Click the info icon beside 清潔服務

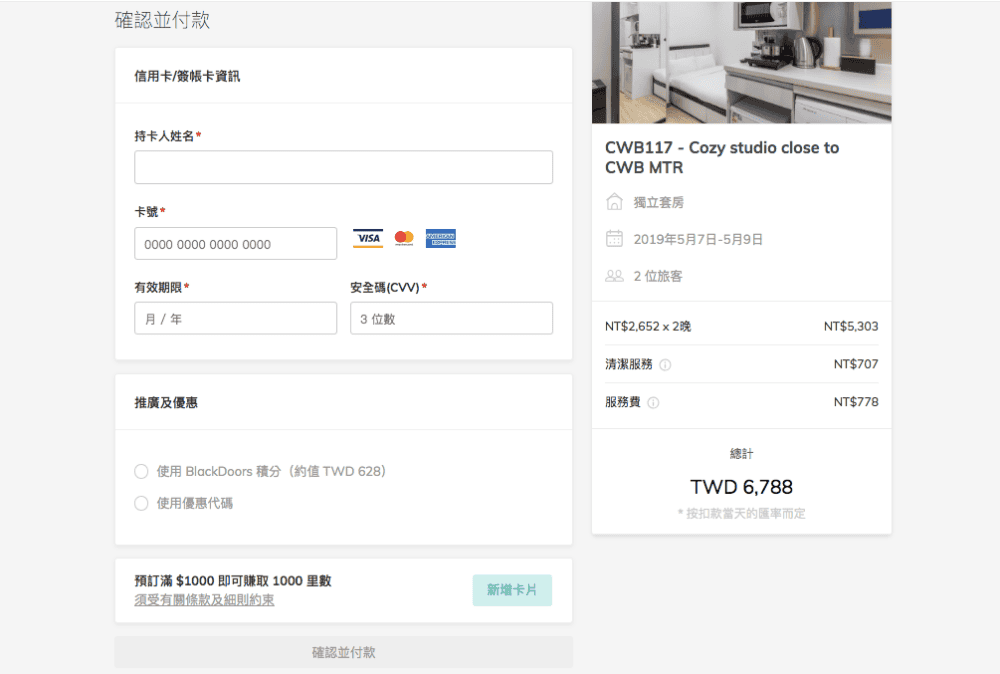pyautogui.click(x=665, y=365)
